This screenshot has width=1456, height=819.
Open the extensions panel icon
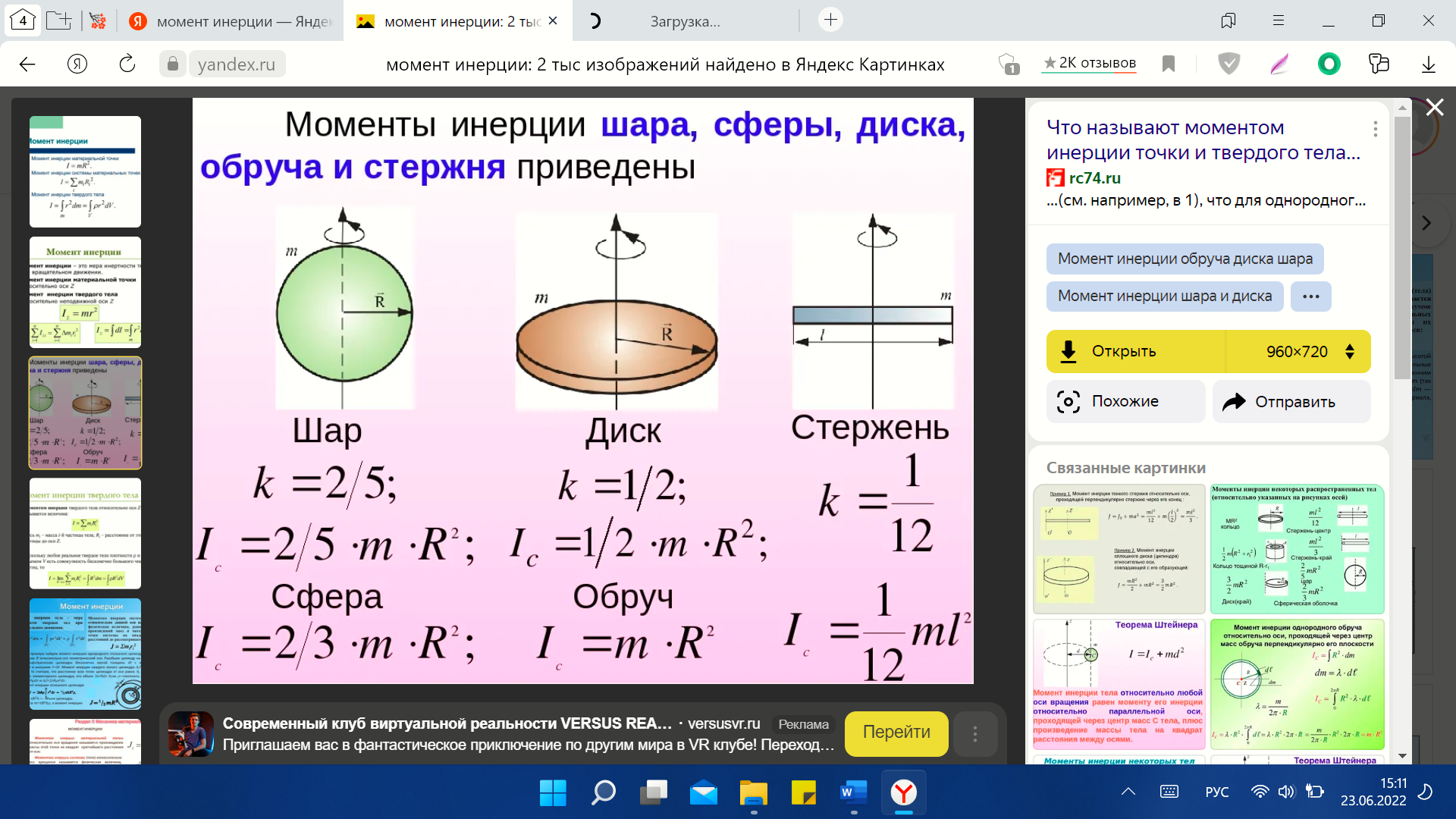click(x=1379, y=64)
